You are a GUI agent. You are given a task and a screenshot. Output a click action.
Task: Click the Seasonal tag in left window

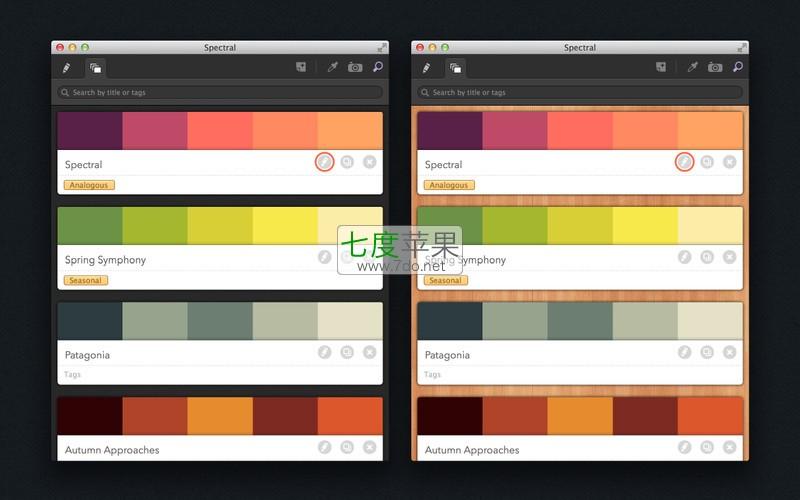(86, 280)
